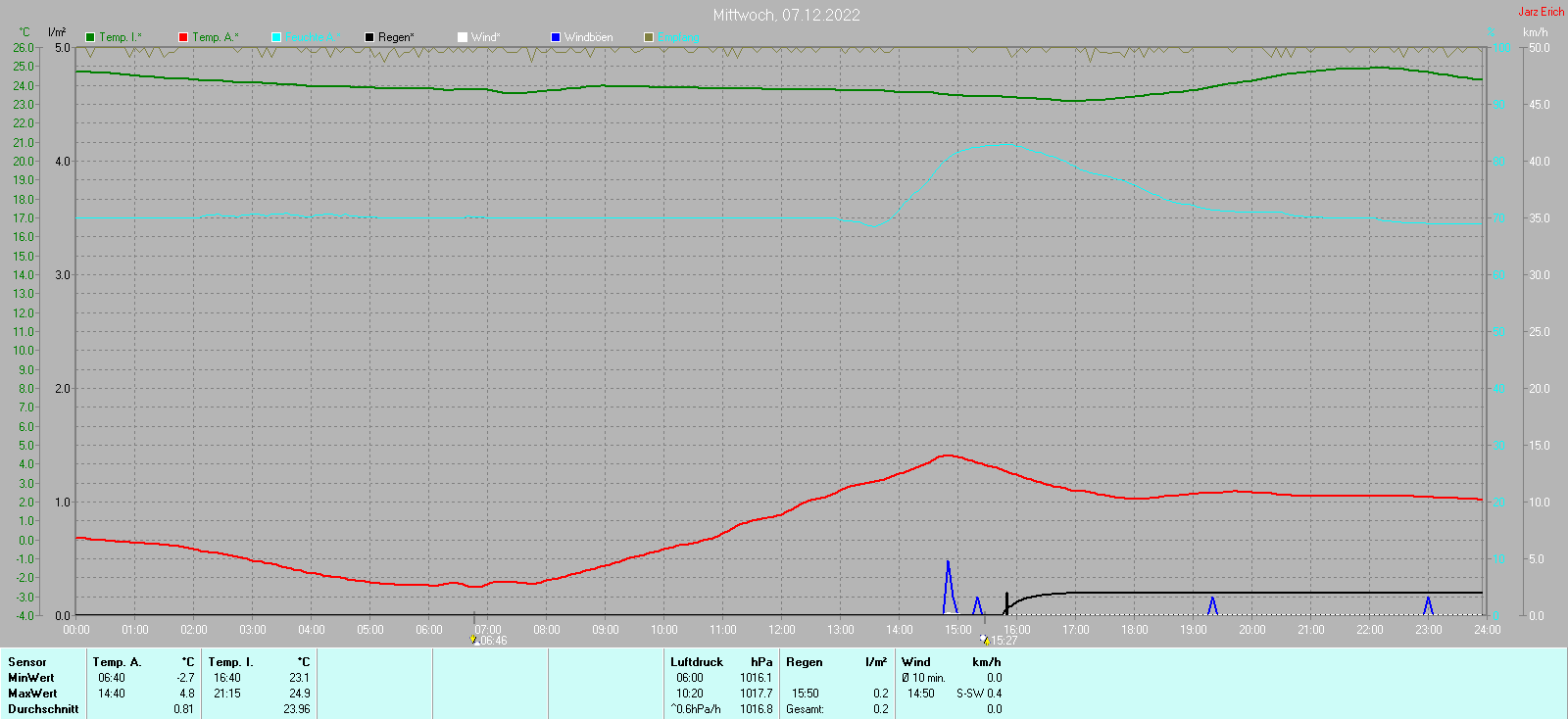Click the pressure trend '^0.6hPa/h'

pos(696,709)
